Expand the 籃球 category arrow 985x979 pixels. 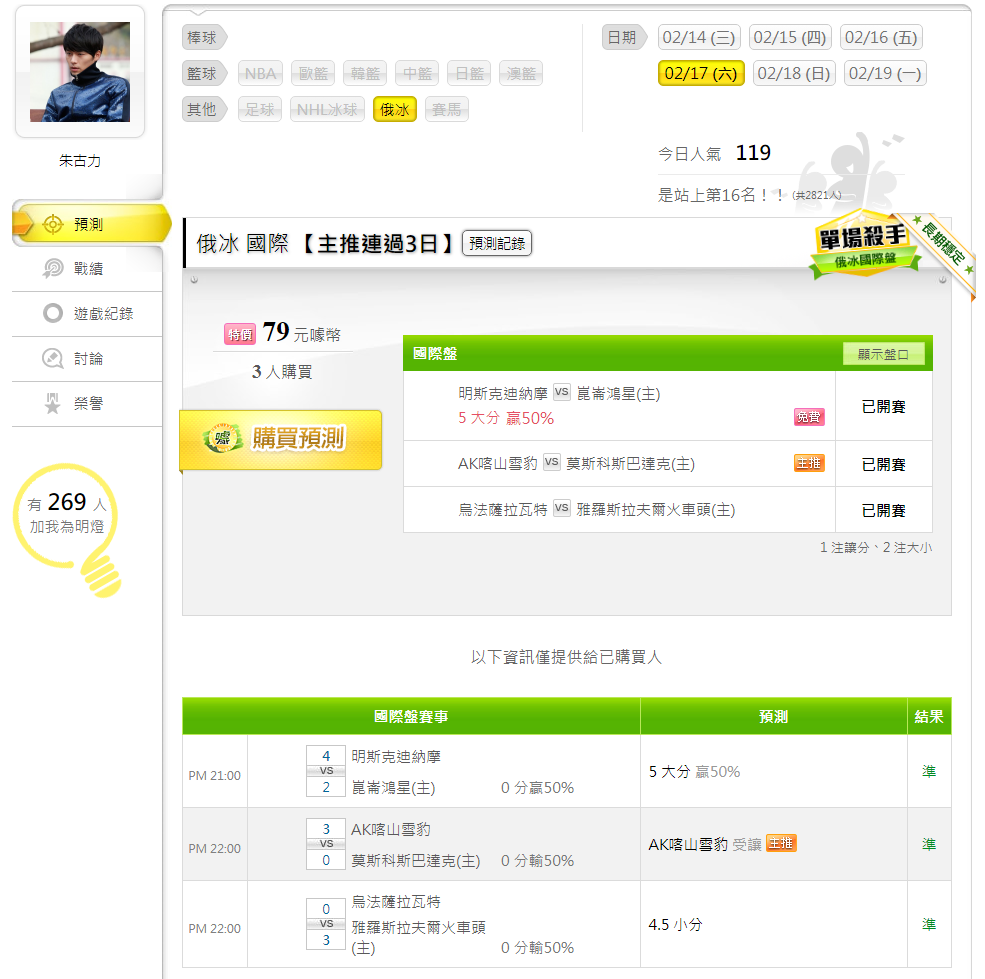204,74
